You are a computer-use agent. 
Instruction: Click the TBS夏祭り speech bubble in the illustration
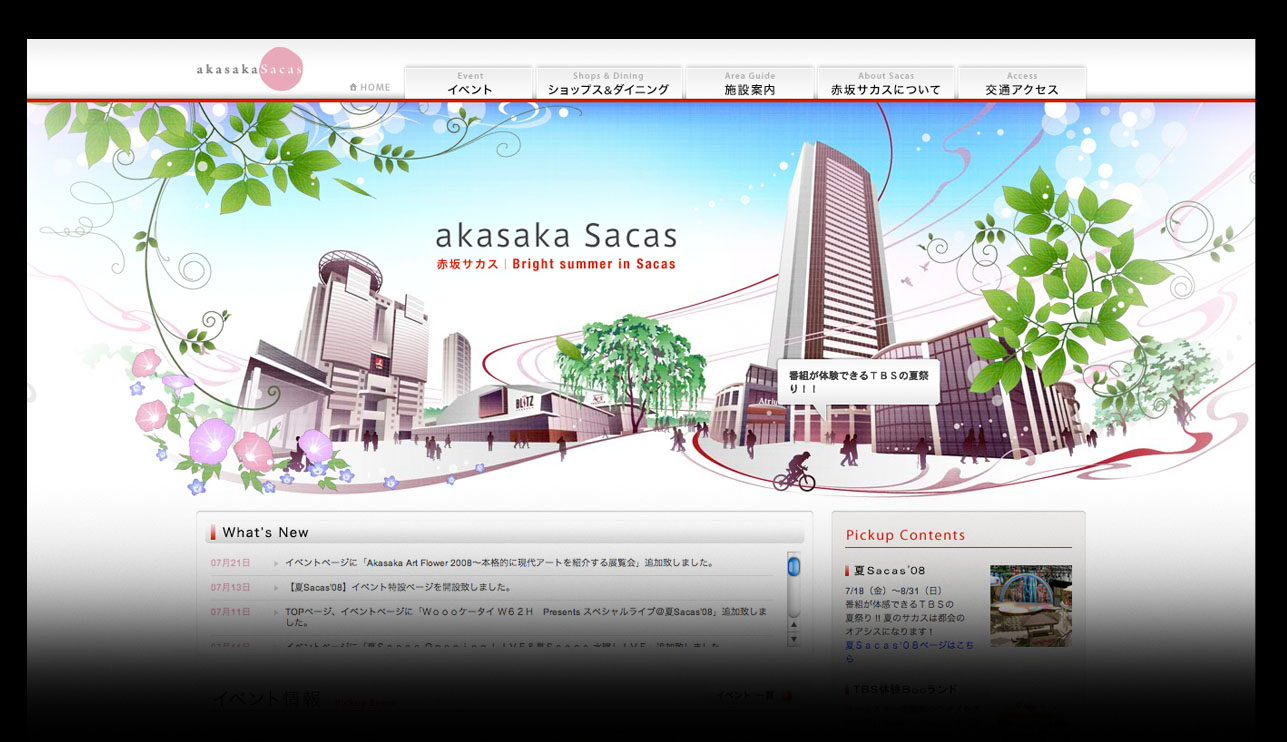pyautogui.click(x=859, y=382)
